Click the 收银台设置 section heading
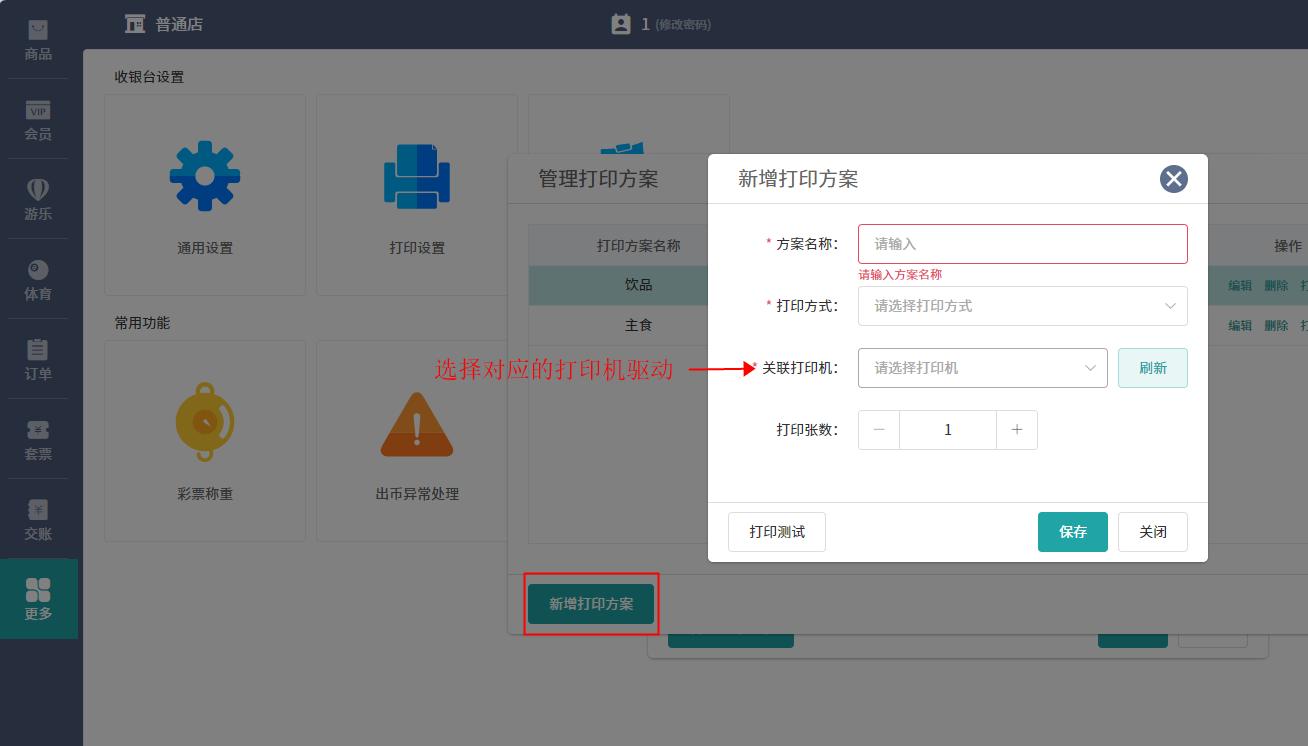Screen dimensions: 1308x746 coord(149,77)
